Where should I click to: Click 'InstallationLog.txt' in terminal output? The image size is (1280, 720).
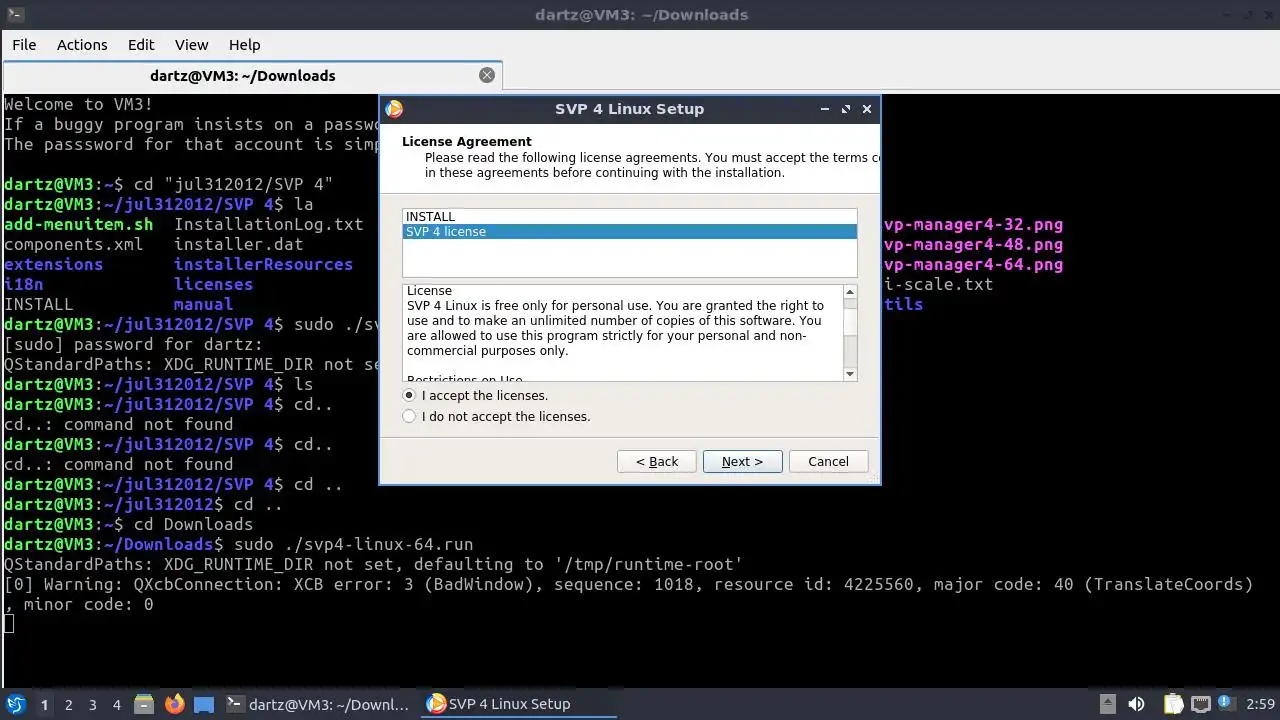point(268,224)
